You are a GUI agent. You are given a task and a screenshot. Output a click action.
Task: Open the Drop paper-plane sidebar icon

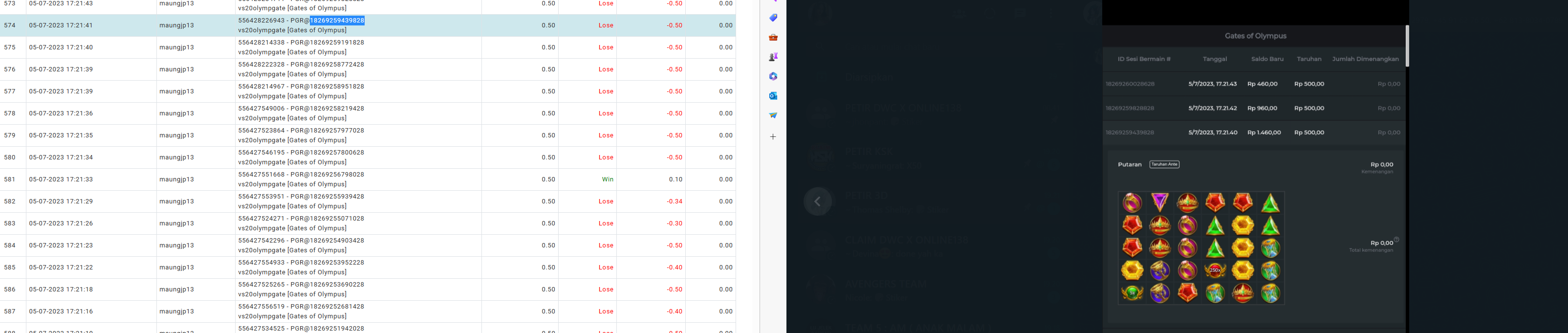pyautogui.click(x=772, y=115)
